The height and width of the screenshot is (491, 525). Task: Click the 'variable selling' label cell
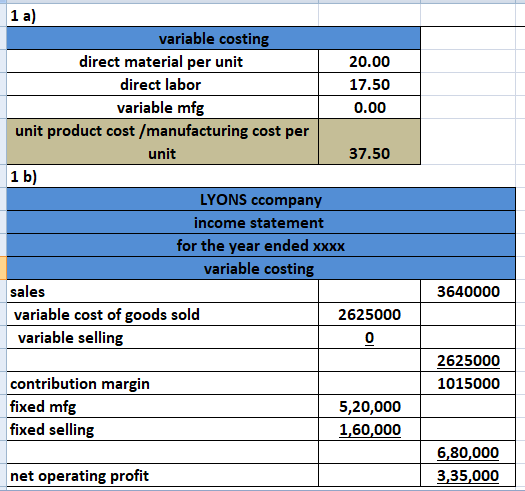pos(162,337)
